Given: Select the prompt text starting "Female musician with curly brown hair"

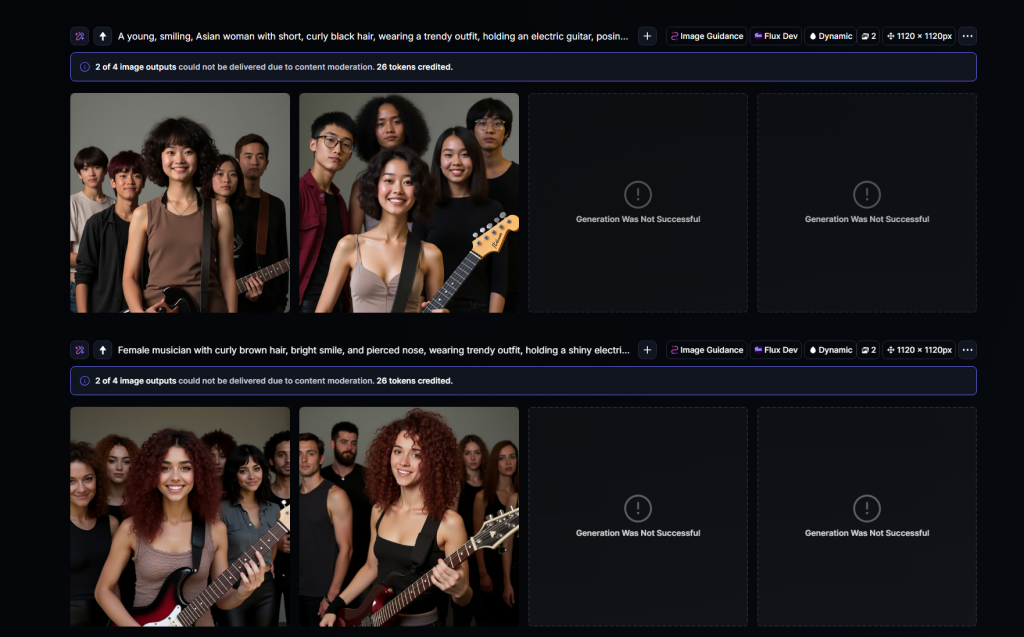Looking at the screenshot, I should pyautogui.click(x=374, y=350).
